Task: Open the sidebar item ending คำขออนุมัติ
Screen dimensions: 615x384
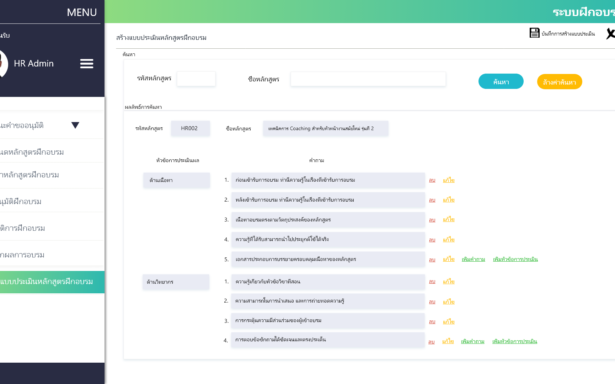Action: (x=22, y=126)
